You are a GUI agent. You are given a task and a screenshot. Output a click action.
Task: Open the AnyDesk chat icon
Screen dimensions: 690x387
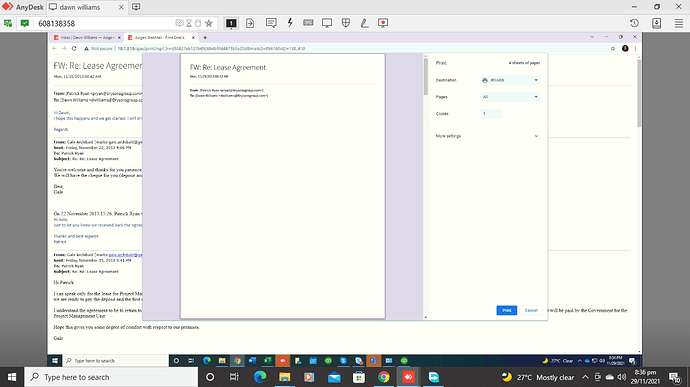pos(271,23)
